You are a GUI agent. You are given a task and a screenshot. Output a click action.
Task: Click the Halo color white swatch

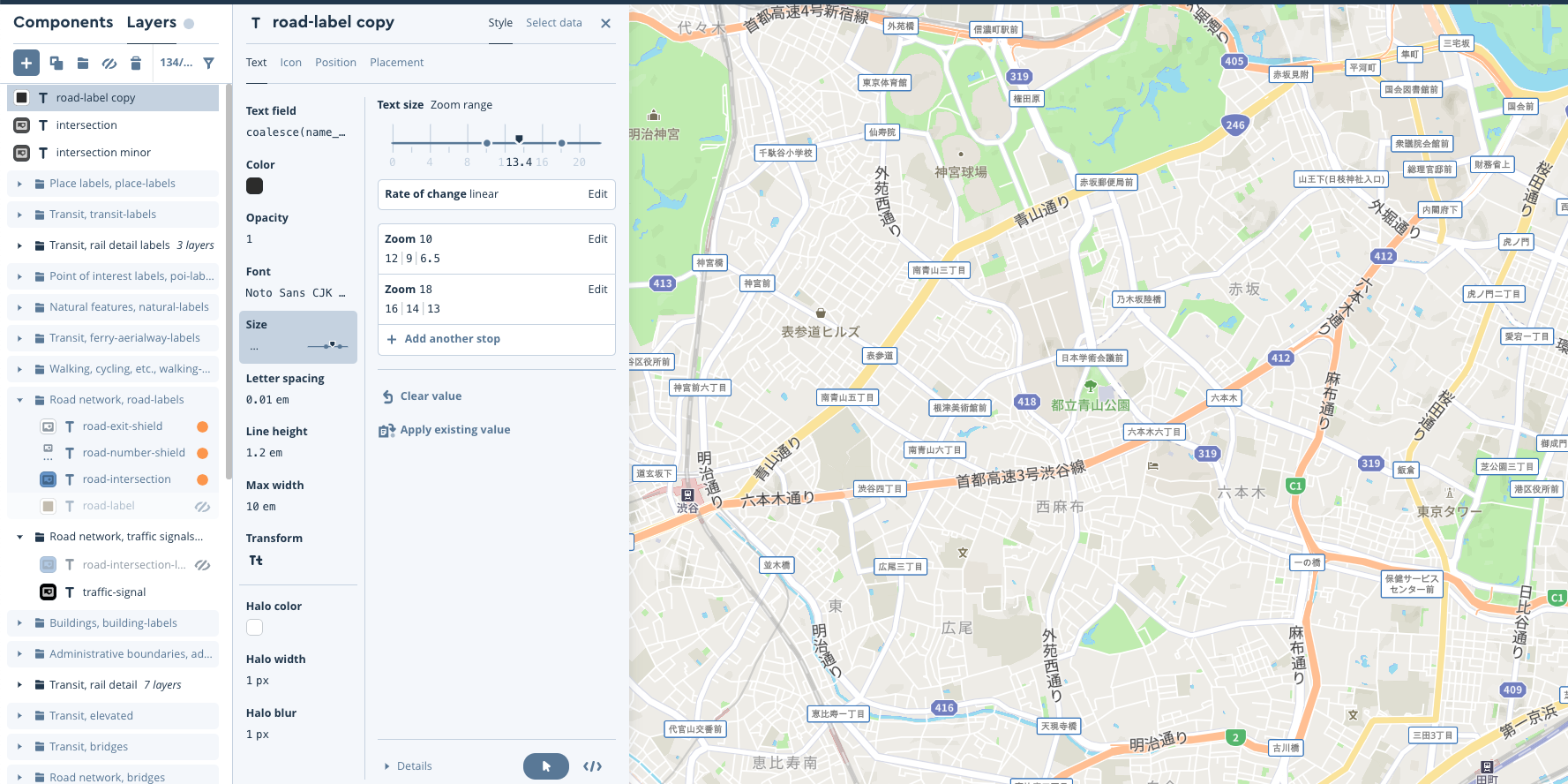[255, 628]
